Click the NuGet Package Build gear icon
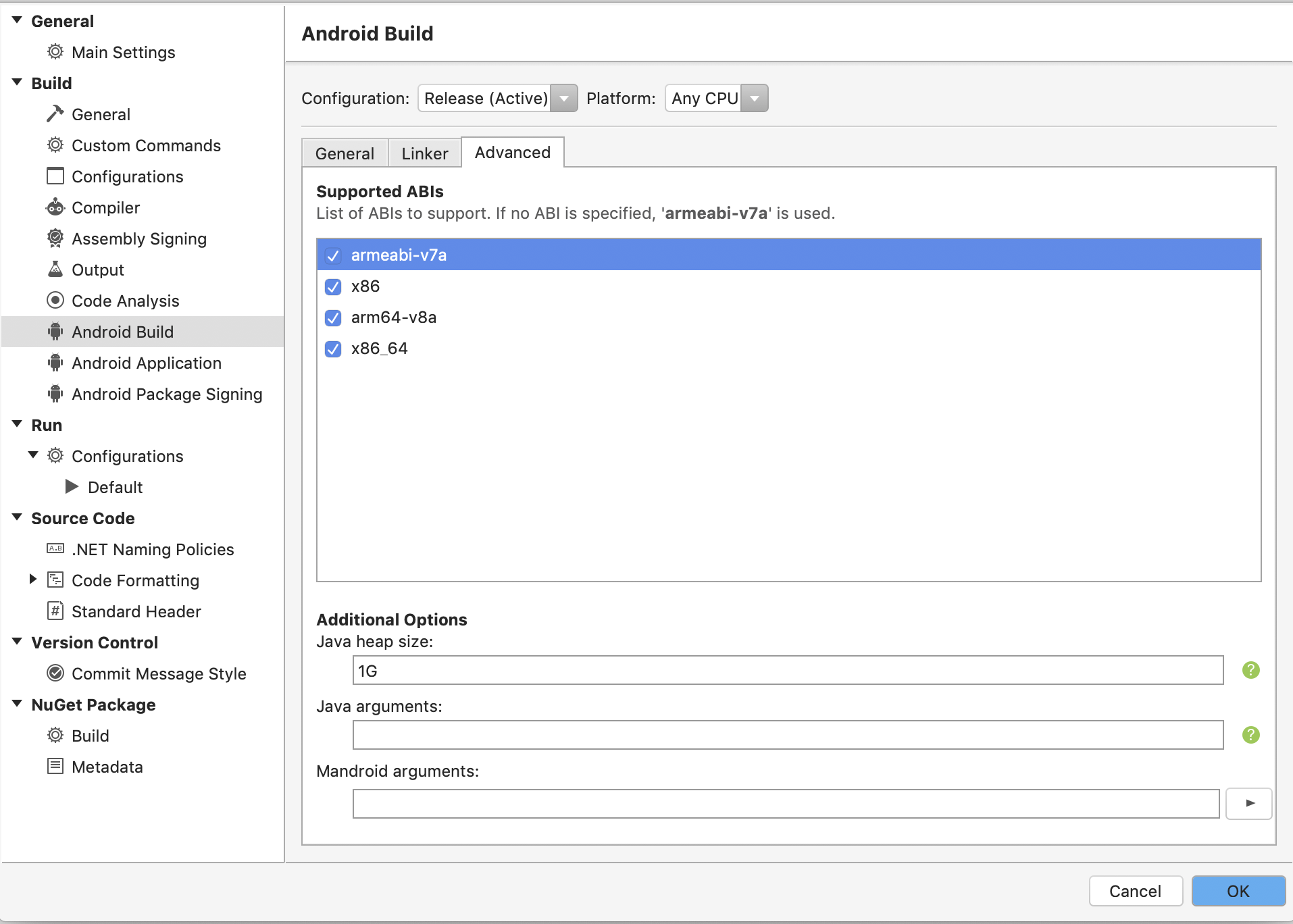The height and width of the screenshot is (924, 1293). (55, 736)
